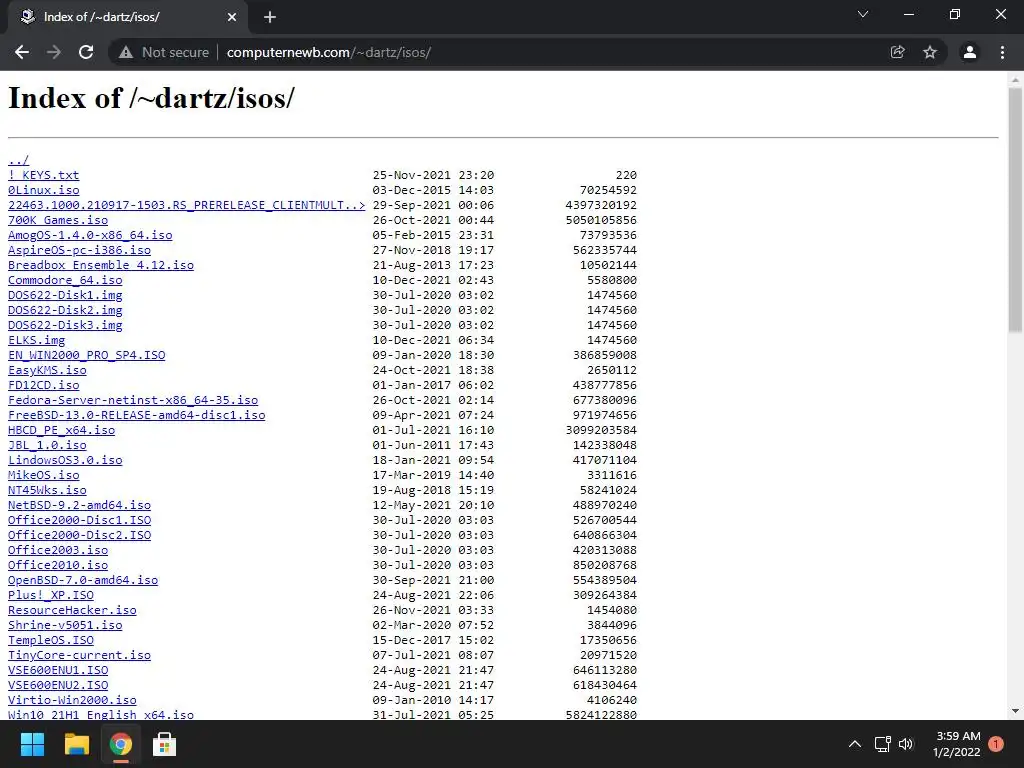Click TinyCore-current.iso link

(79, 656)
